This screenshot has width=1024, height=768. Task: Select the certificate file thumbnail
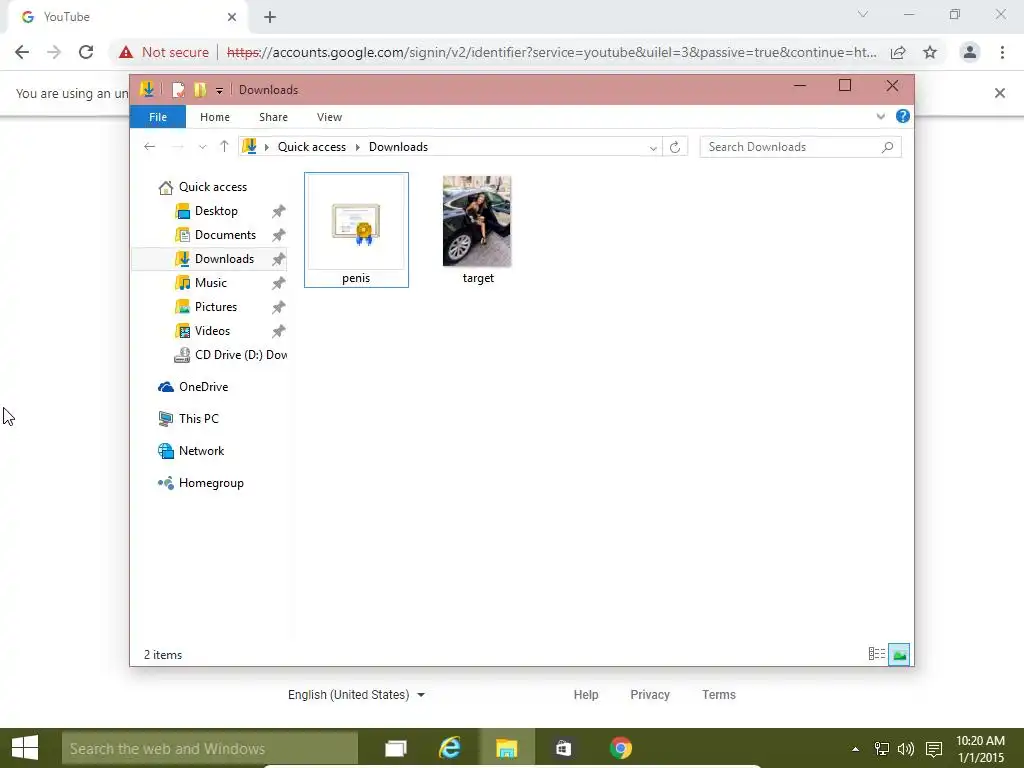click(356, 230)
